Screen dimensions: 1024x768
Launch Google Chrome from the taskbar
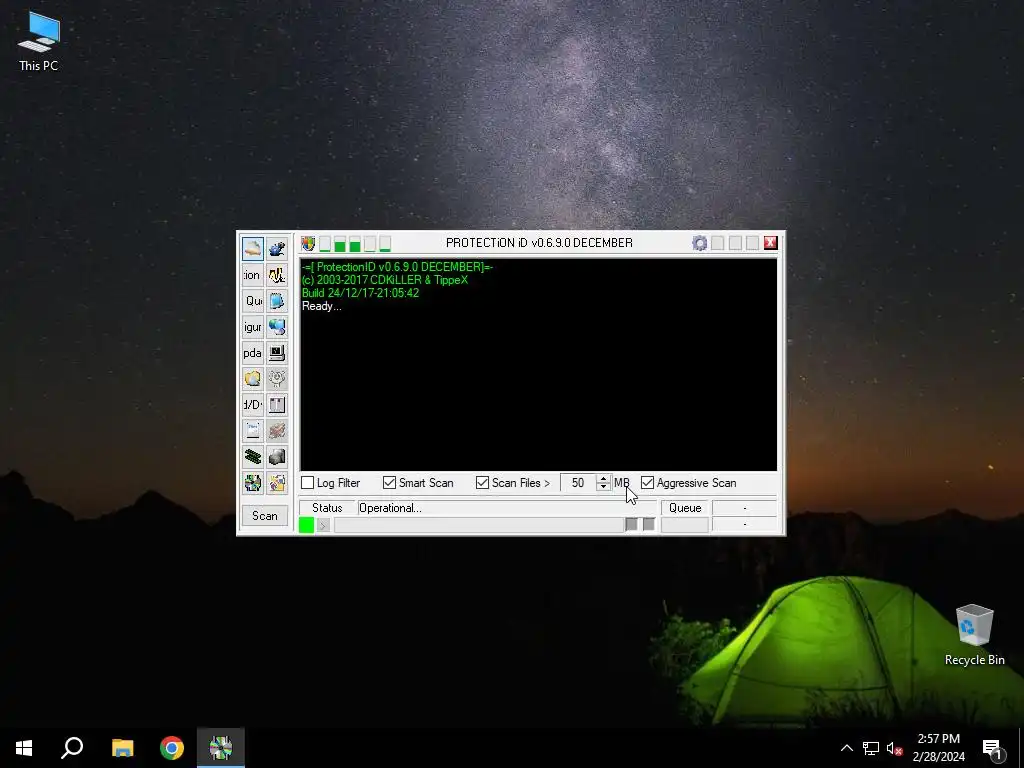(x=172, y=748)
